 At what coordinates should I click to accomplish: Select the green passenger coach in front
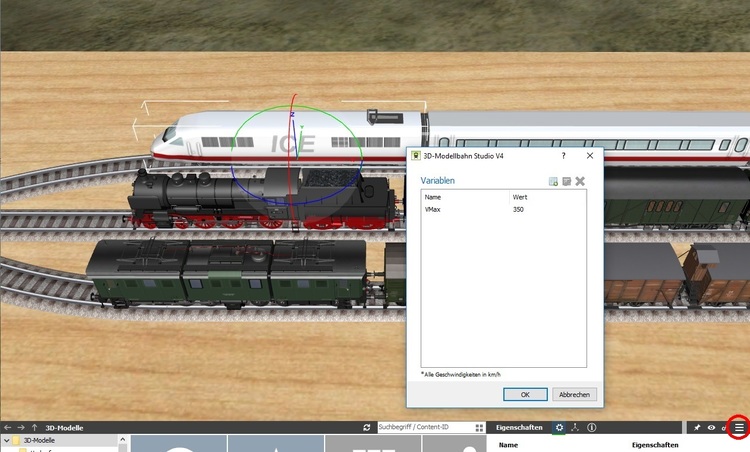point(230,273)
